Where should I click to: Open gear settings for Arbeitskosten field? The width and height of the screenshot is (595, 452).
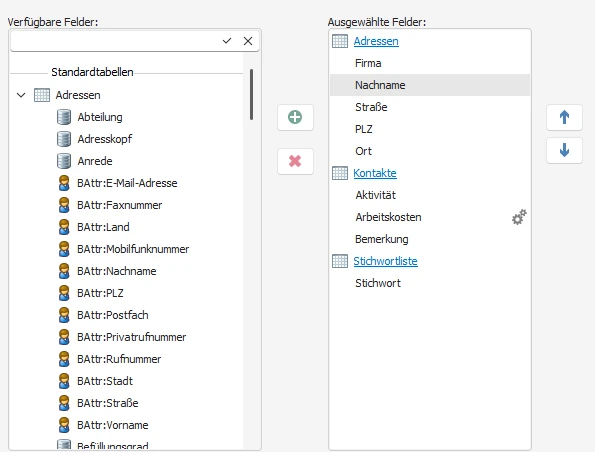[519, 217]
